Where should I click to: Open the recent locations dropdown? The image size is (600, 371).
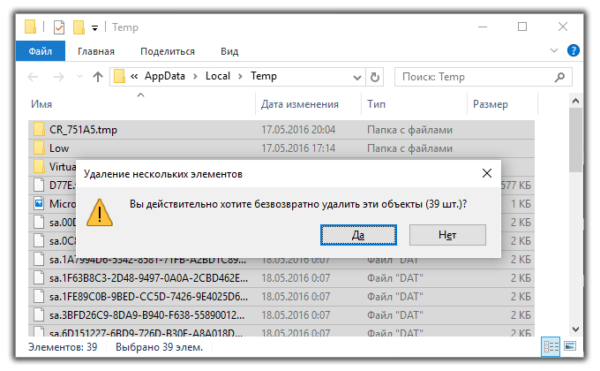point(80,77)
